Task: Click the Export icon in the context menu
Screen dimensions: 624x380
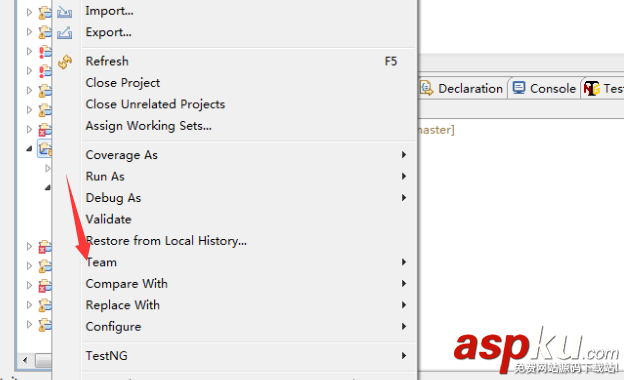Action: tap(64, 33)
